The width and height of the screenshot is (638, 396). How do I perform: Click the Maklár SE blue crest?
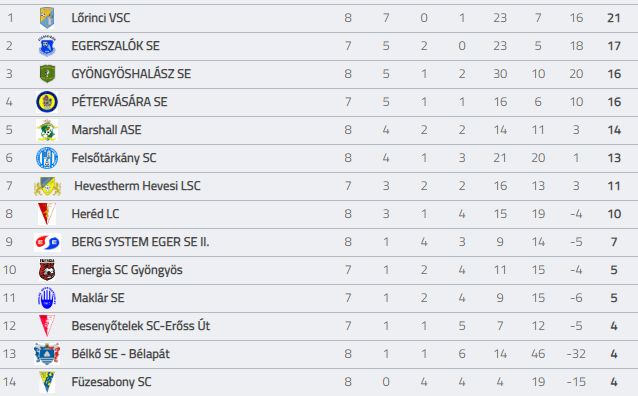[x=47, y=298]
